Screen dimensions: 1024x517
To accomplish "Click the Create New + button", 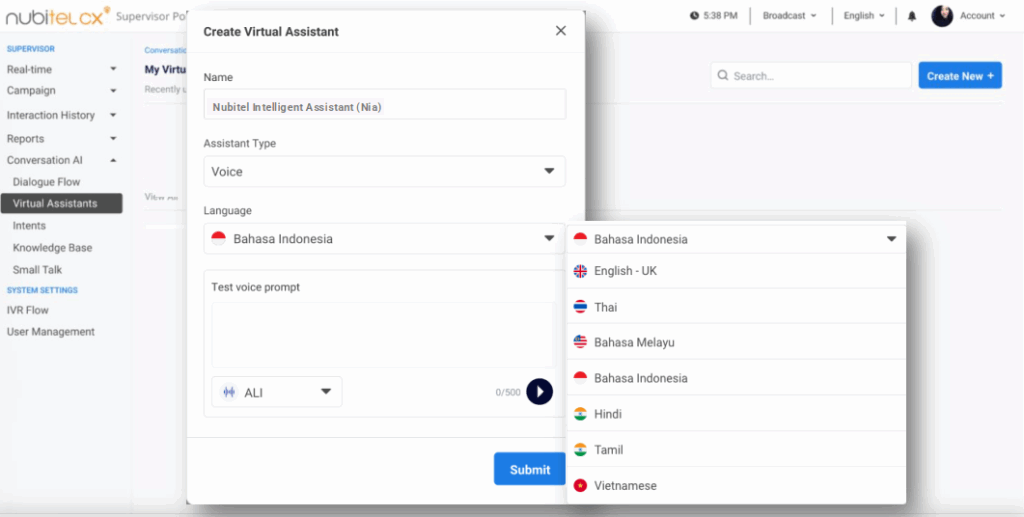I will [960, 76].
